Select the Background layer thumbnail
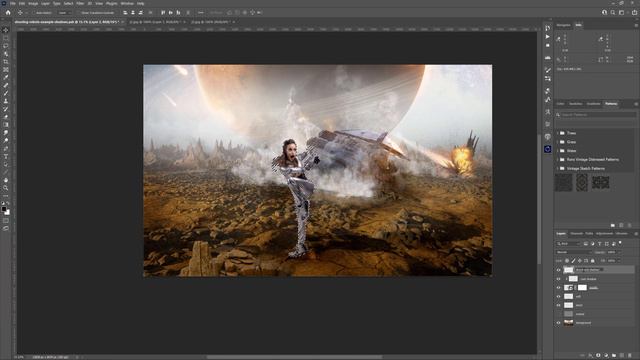This screenshot has height=360, width=640. (x=569, y=323)
